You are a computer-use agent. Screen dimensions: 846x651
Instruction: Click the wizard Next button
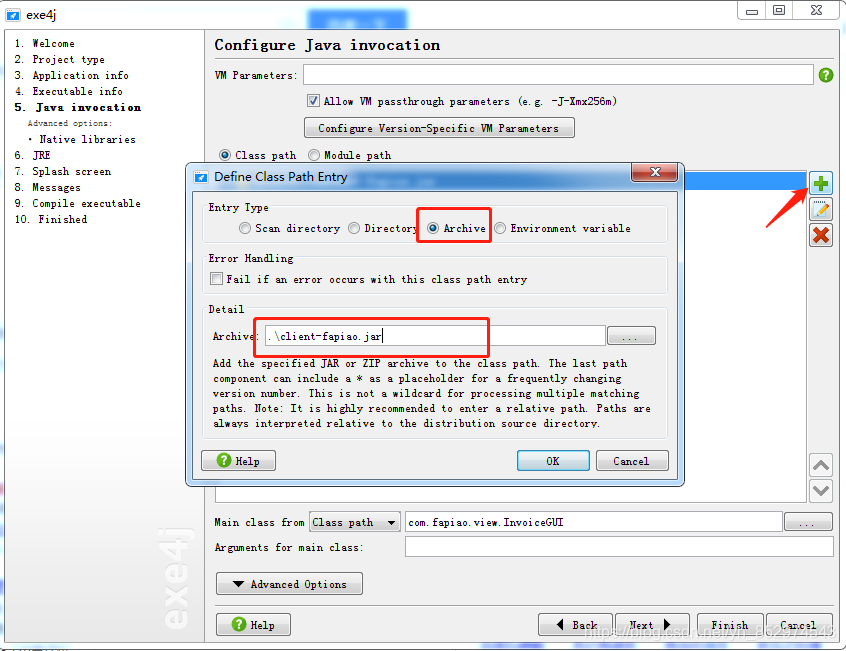click(652, 625)
